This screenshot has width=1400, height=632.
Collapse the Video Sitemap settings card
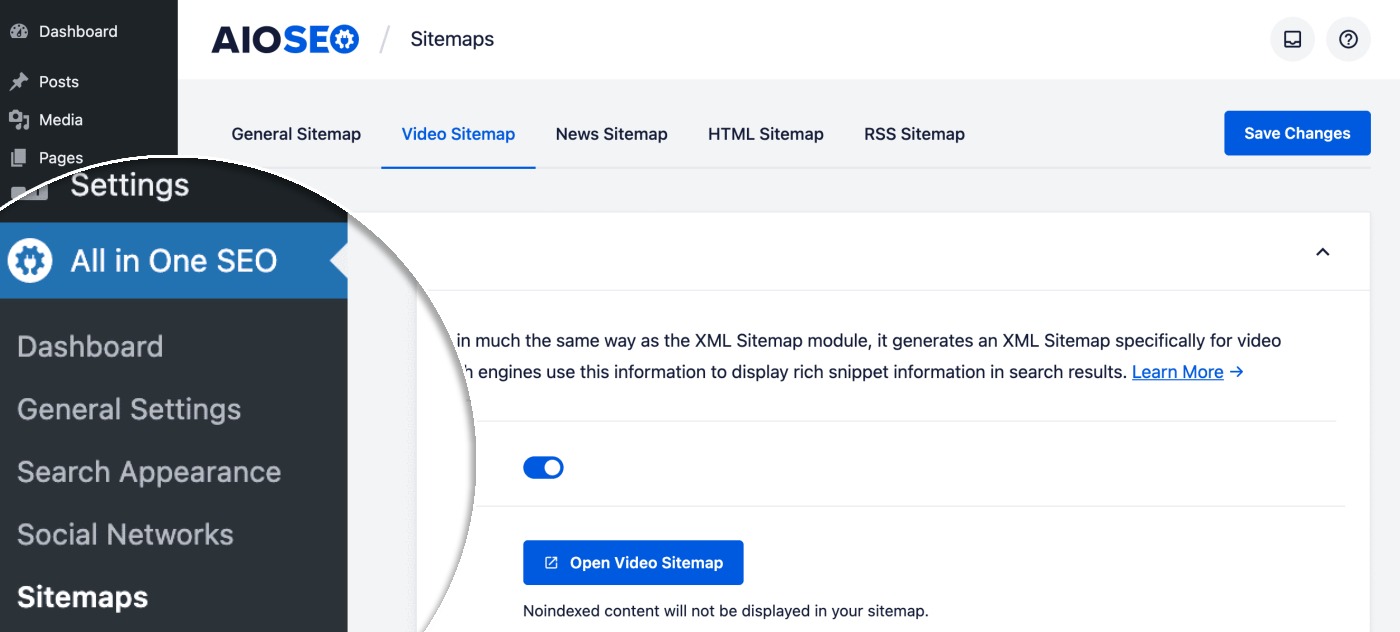pos(1322,252)
